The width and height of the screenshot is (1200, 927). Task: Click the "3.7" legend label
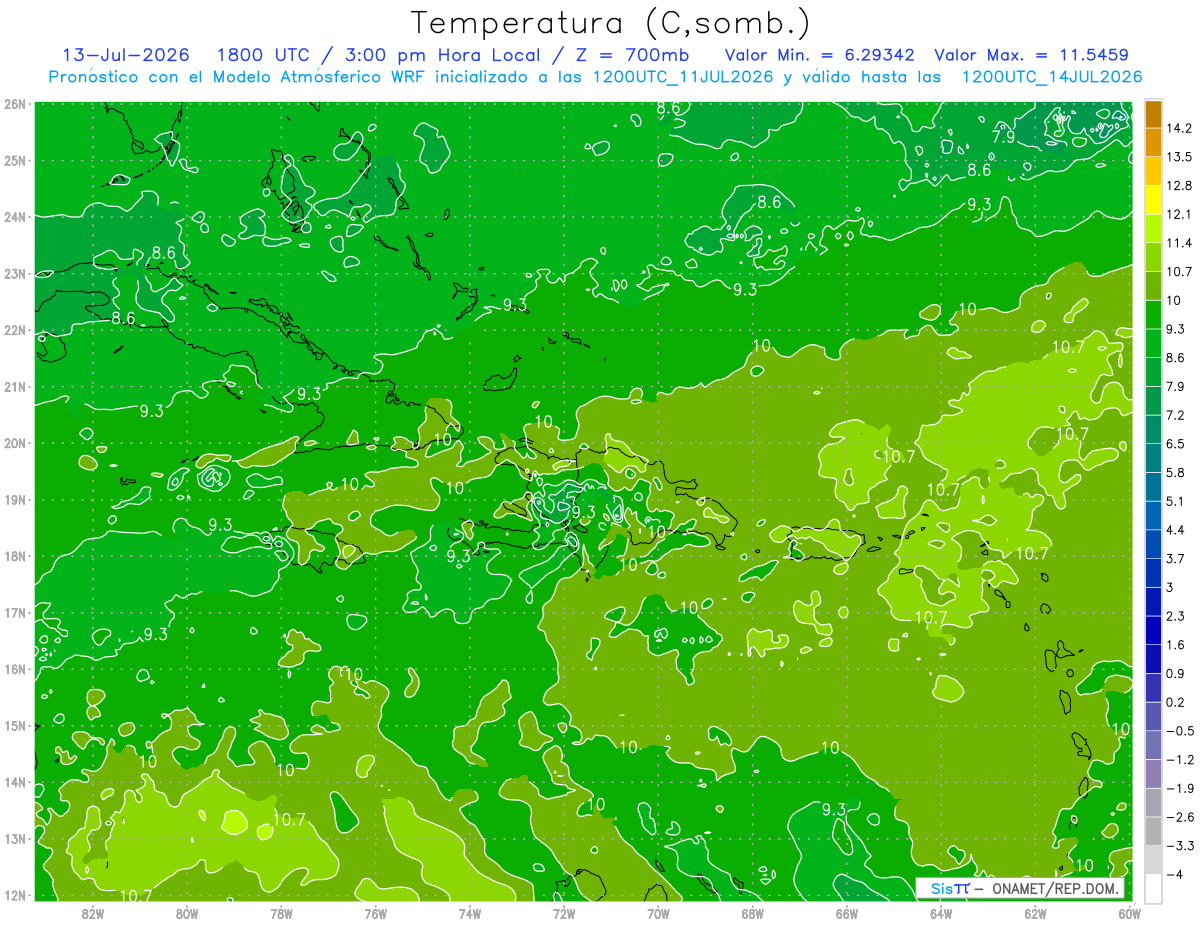point(1176,558)
